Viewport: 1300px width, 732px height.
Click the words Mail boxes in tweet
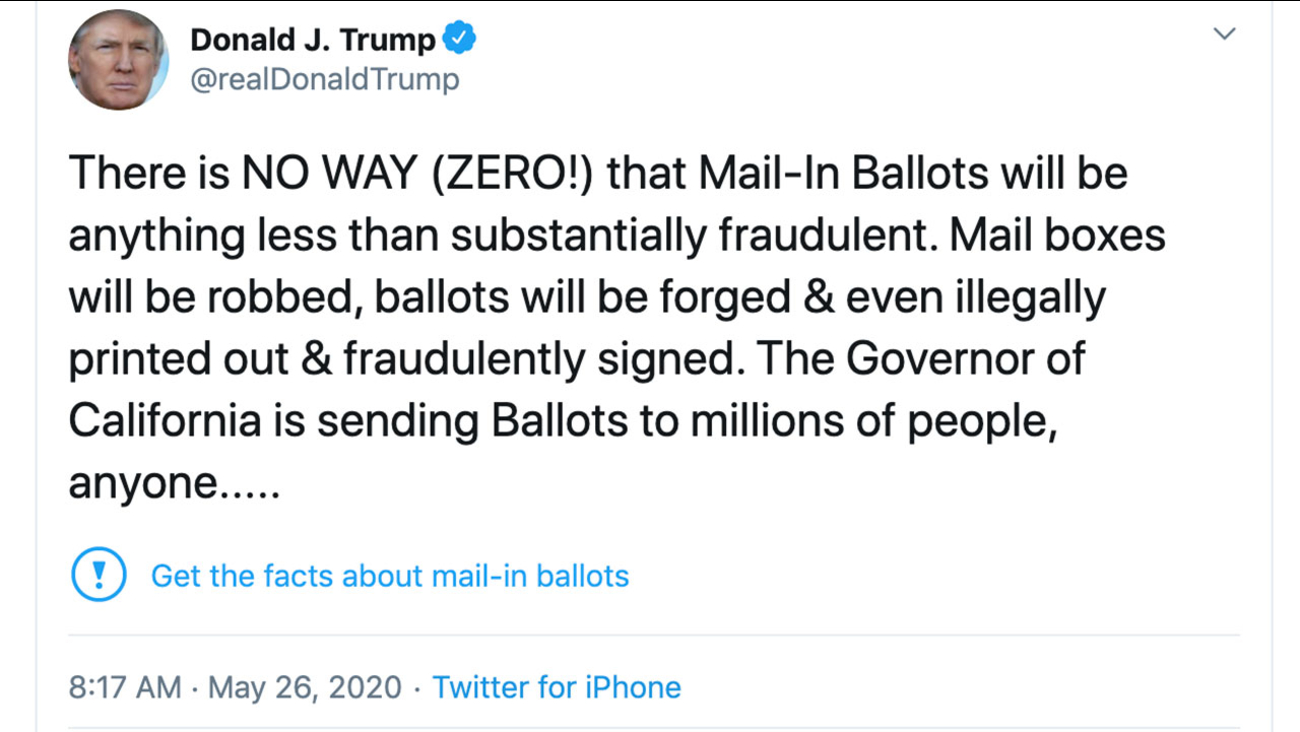click(1056, 236)
